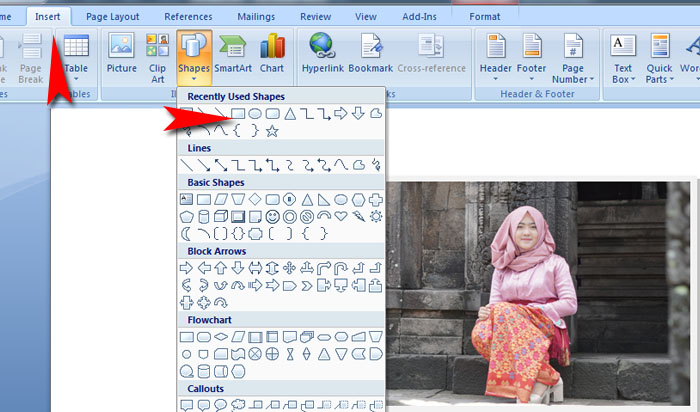Choose the oval in Recently Used Shapes
Image resolution: width=700 pixels, height=412 pixels.
point(255,113)
